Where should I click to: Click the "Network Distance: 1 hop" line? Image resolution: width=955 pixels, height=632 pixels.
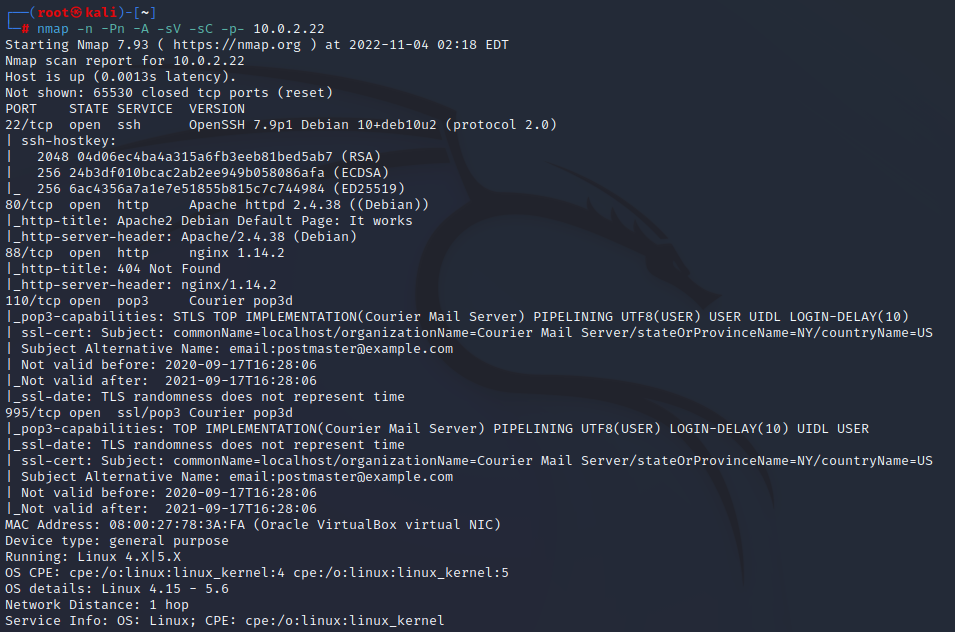coord(97,605)
